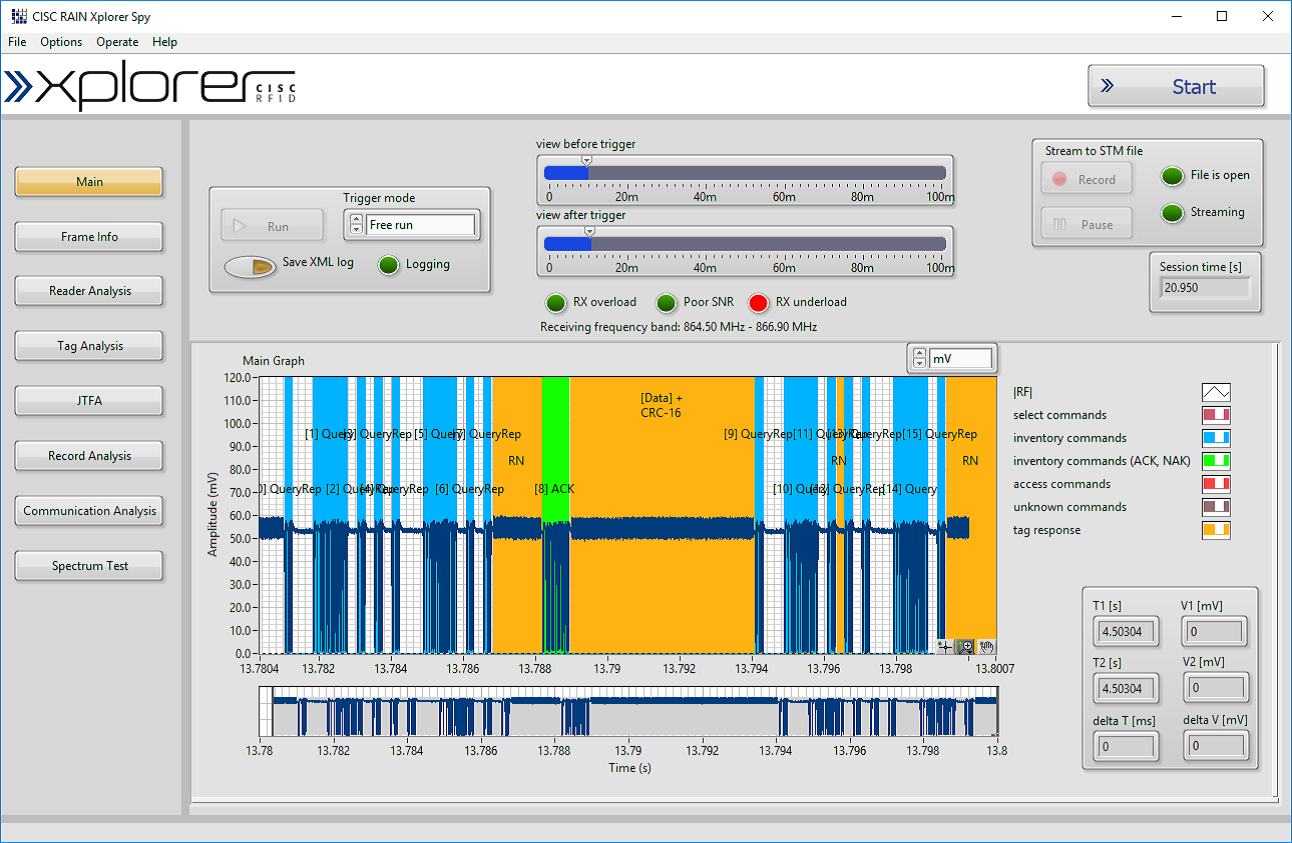Open the Reader Analysis panel
The height and width of the screenshot is (843, 1292).
coord(89,291)
